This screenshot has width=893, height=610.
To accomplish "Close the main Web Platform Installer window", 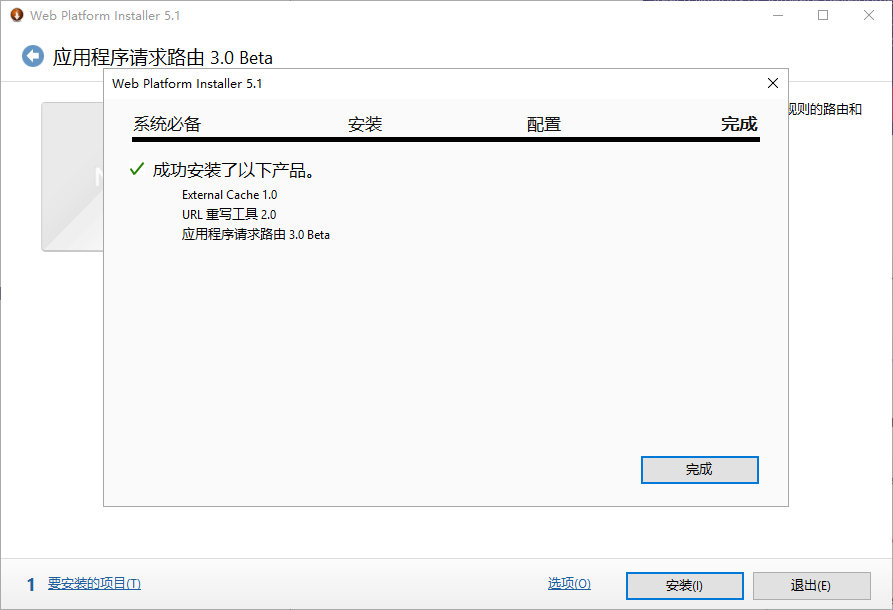I will click(869, 15).
